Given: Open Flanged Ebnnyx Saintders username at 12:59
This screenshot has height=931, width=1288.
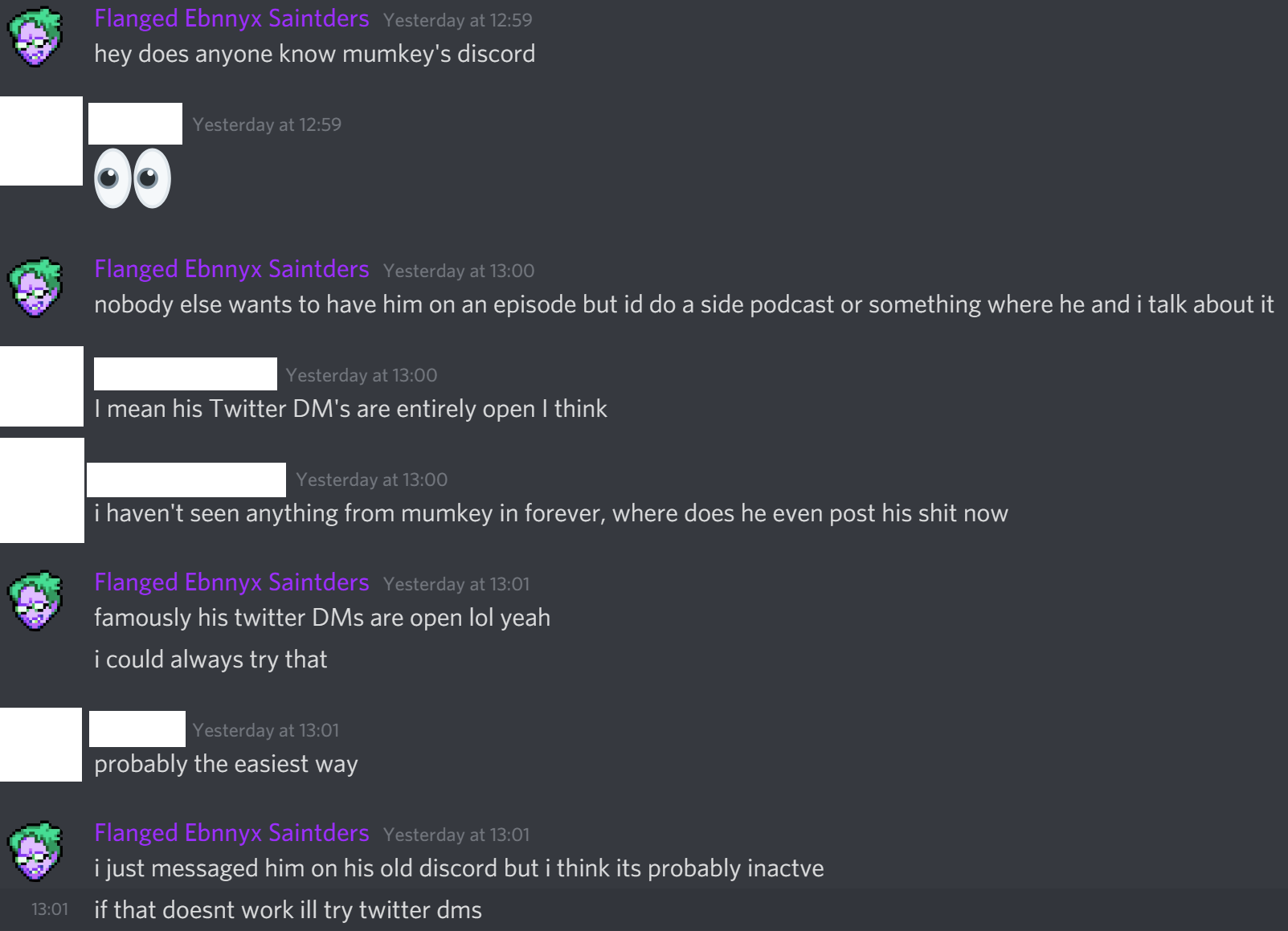Looking at the screenshot, I should pyautogui.click(x=231, y=18).
